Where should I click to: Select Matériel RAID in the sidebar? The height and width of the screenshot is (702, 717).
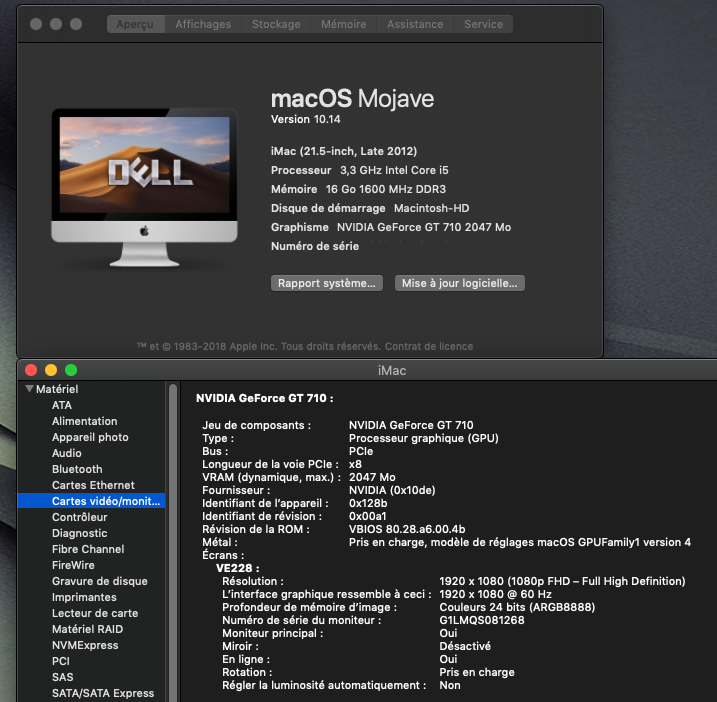pyautogui.click(x=87, y=629)
